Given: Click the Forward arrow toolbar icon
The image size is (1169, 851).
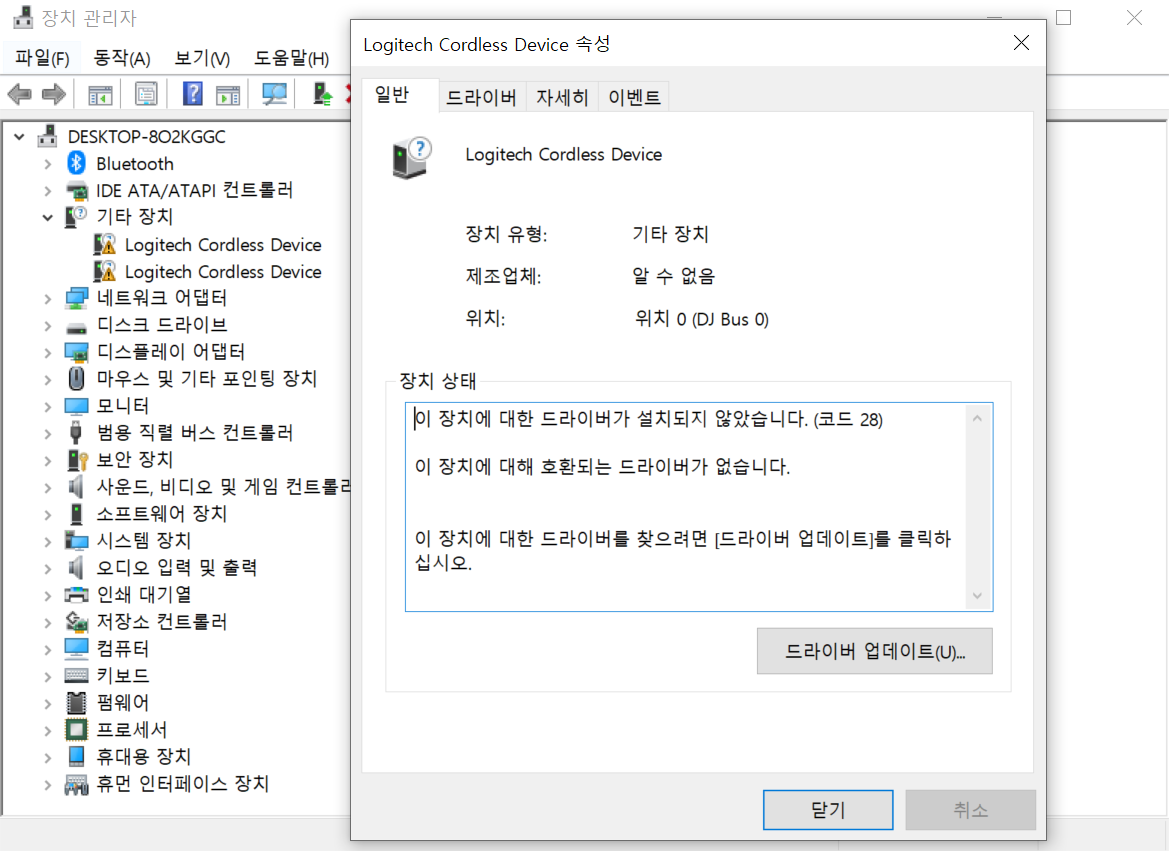Looking at the screenshot, I should pos(54,95).
